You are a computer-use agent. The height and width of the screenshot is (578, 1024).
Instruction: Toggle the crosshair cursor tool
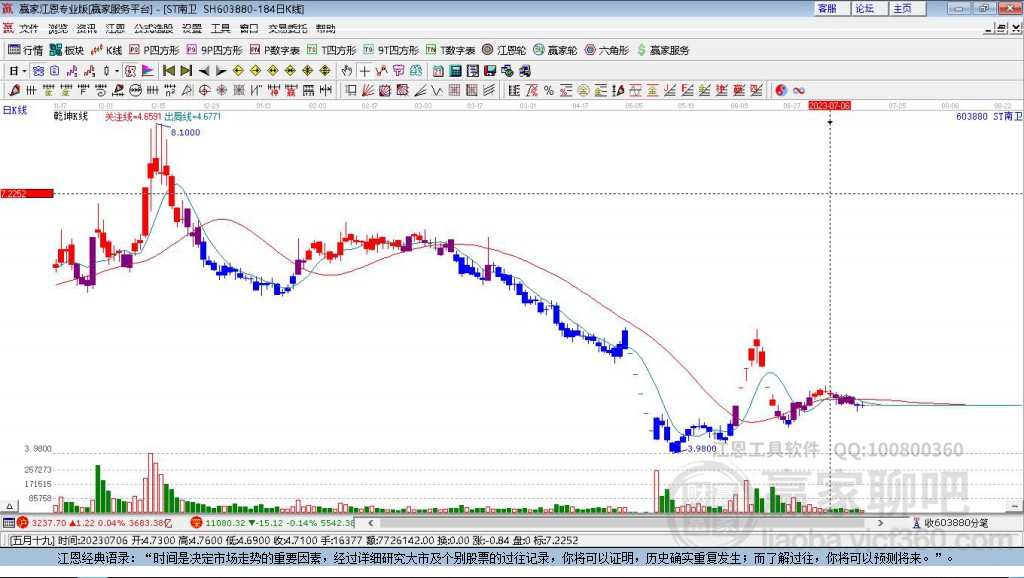pyautogui.click(x=364, y=71)
